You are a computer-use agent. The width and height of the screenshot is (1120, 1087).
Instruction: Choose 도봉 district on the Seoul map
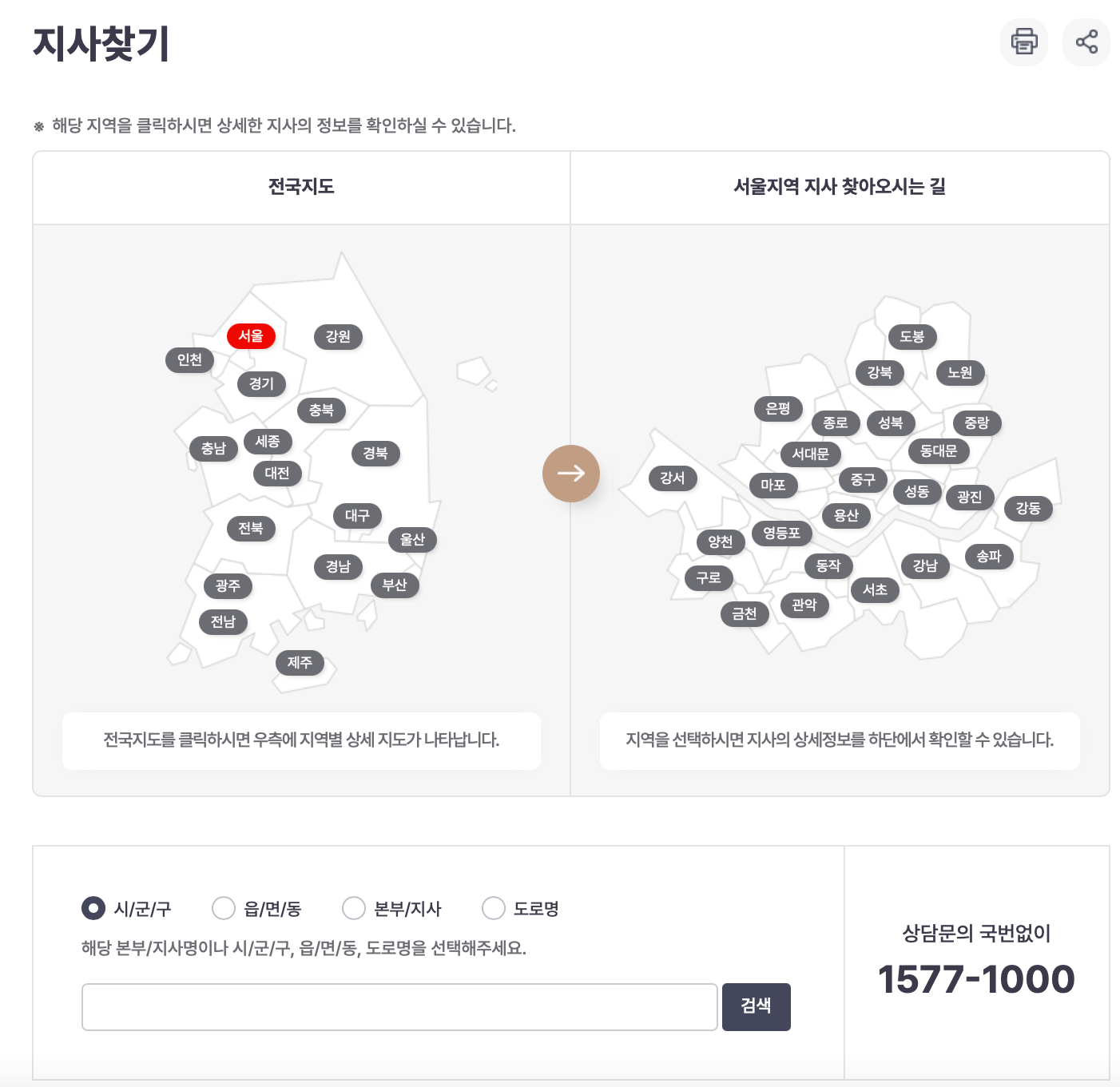912,337
